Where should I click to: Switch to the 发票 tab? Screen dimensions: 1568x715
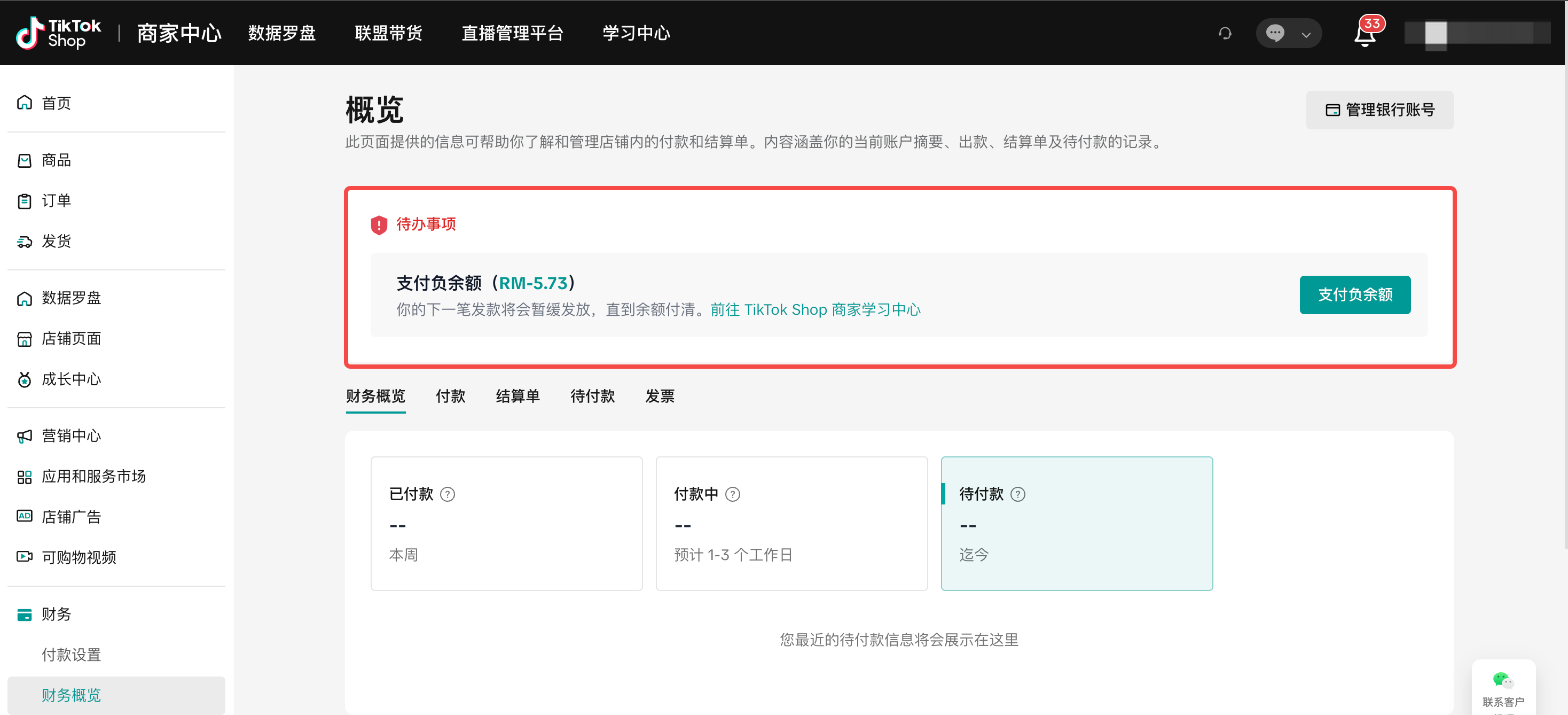tap(659, 396)
